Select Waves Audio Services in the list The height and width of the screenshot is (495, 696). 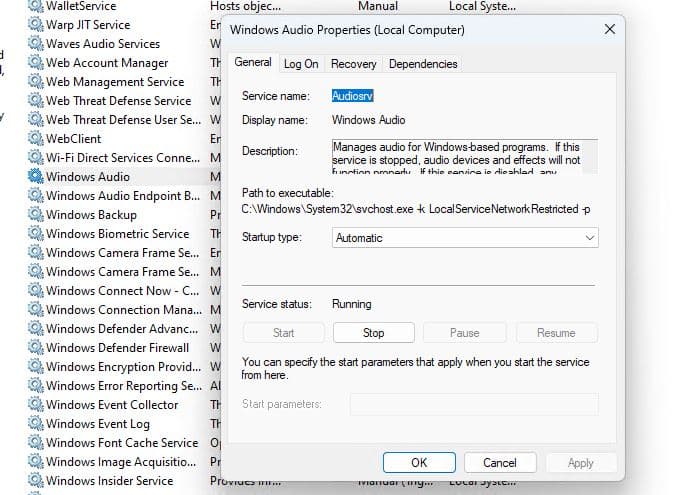pos(103,44)
